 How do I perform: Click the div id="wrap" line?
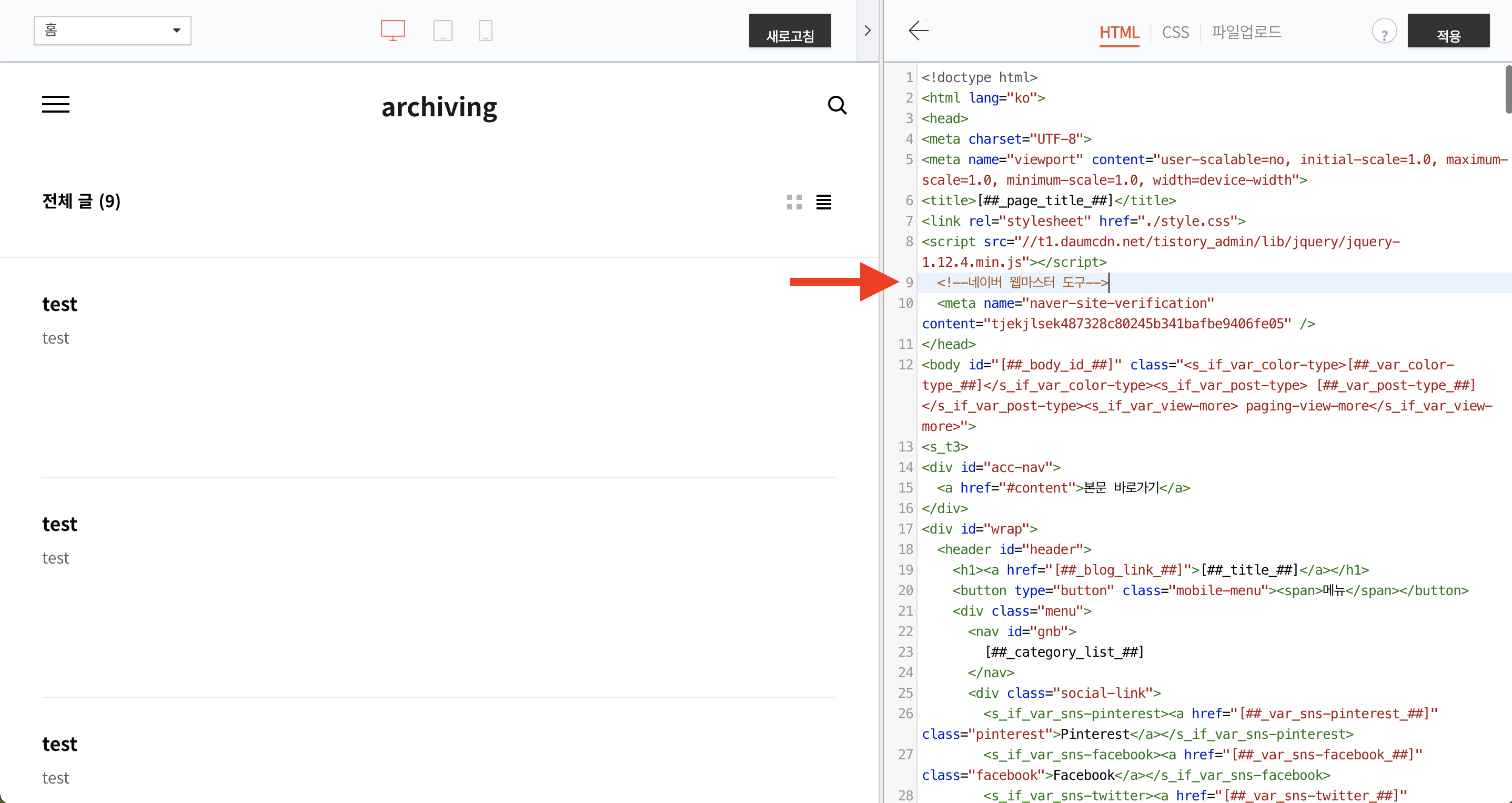pos(979,529)
